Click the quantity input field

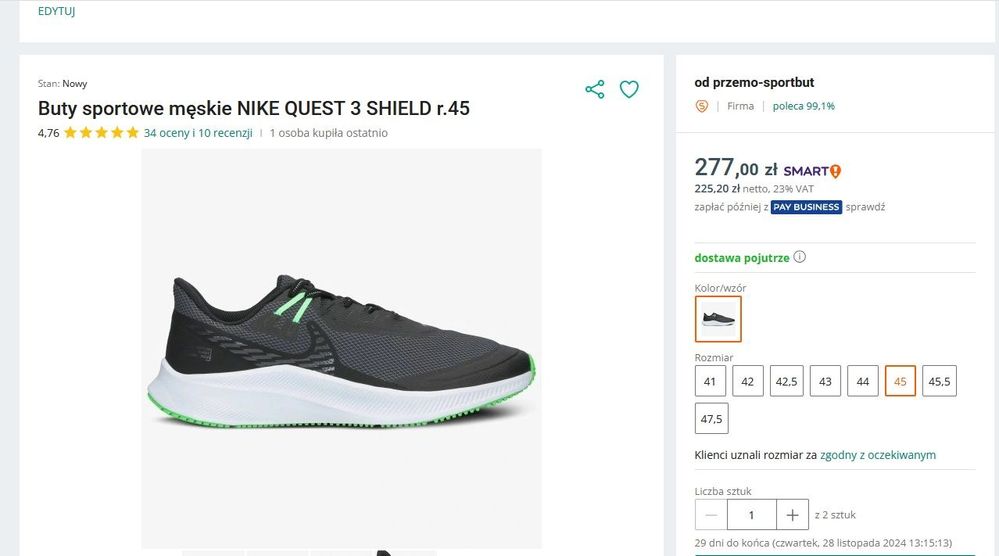[752, 515]
